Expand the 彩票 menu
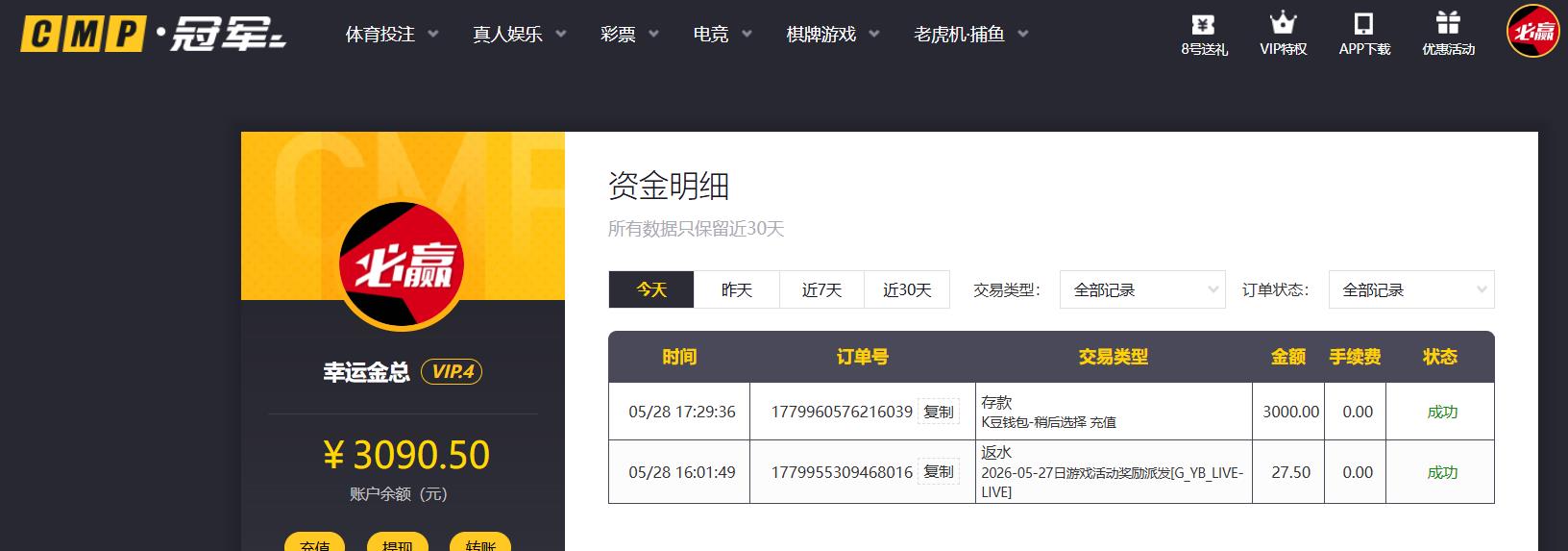 pos(629,35)
